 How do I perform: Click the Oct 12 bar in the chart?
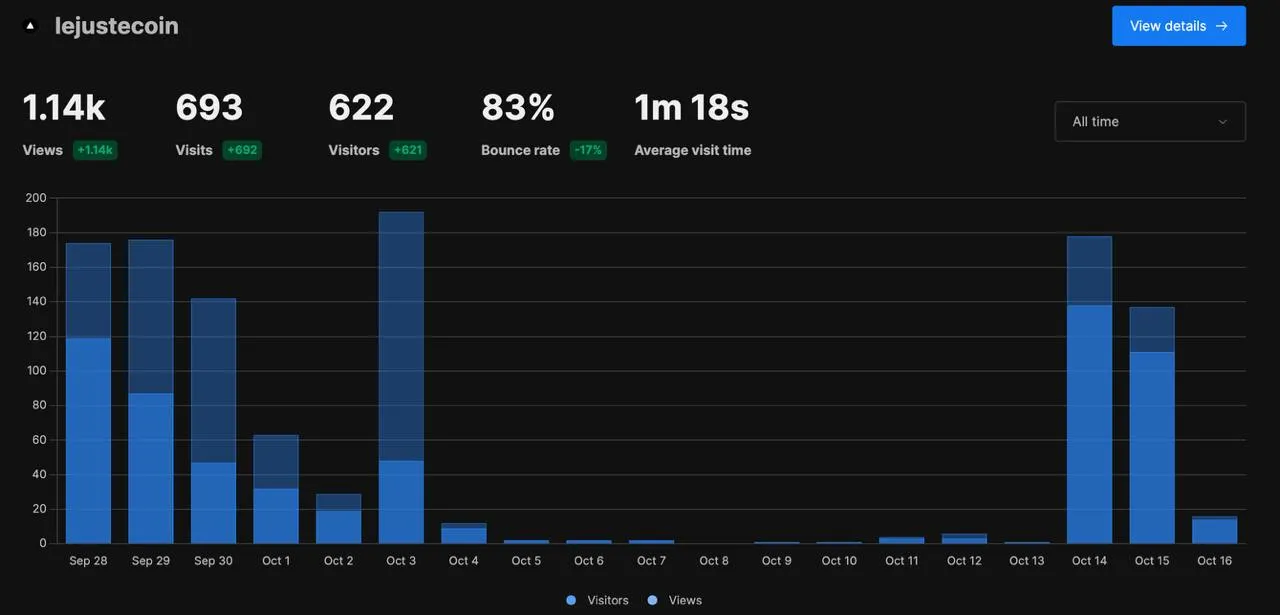[x=964, y=538]
